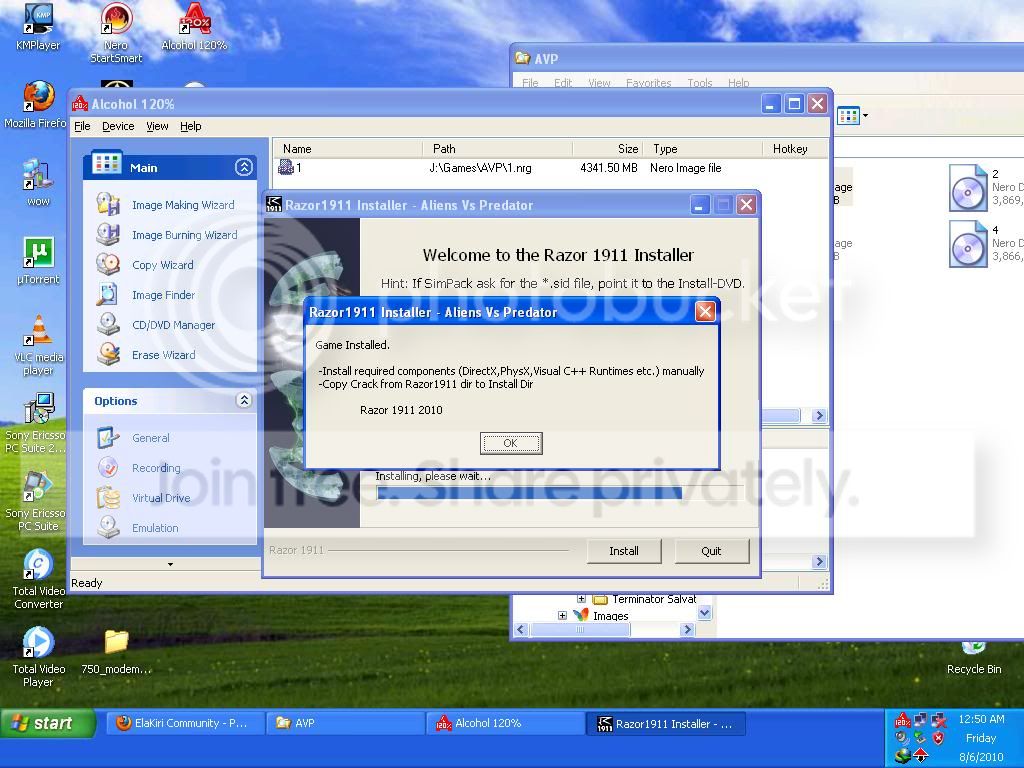
Task: Click the Type column header in Alcohol
Action: click(x=703, y=149)
